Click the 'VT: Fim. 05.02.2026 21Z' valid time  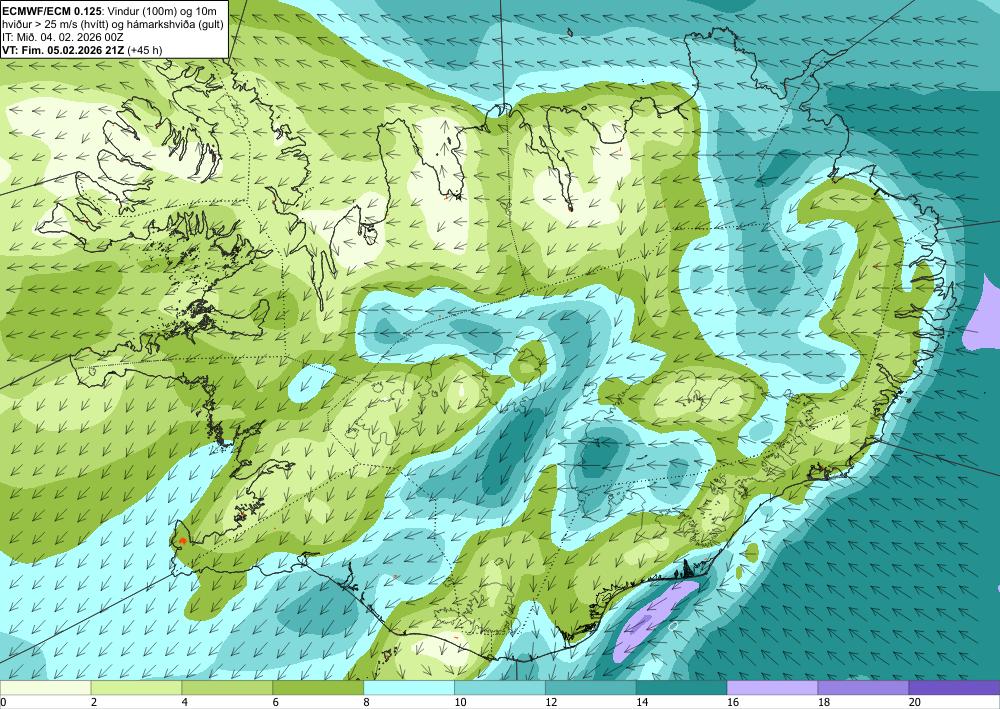[x=63, y=50]
